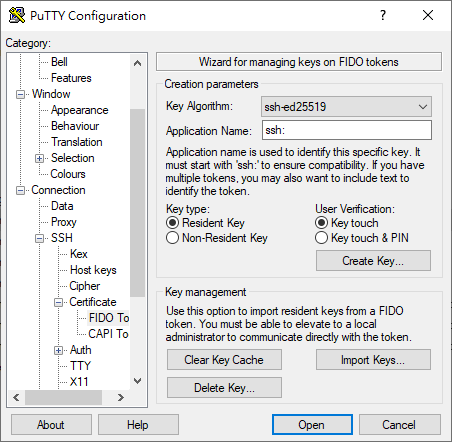Select Features category
The image size is (452, 442).
click(x=71, y=78)
